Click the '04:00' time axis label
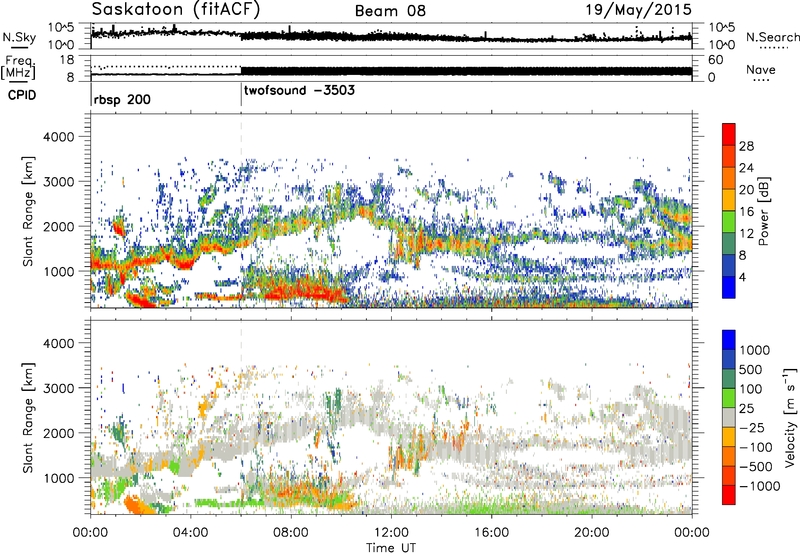800x554 pixels. [x=191, y=533]
